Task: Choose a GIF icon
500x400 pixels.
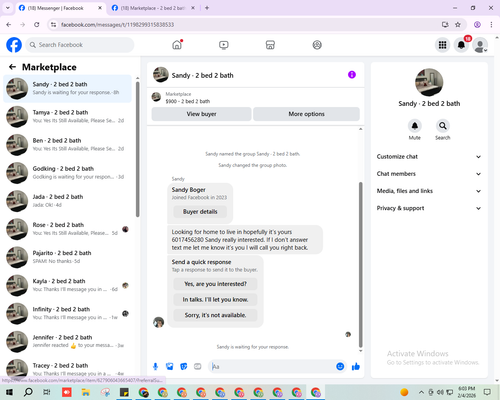Action: pyautogui.click(x=198, y=367)
